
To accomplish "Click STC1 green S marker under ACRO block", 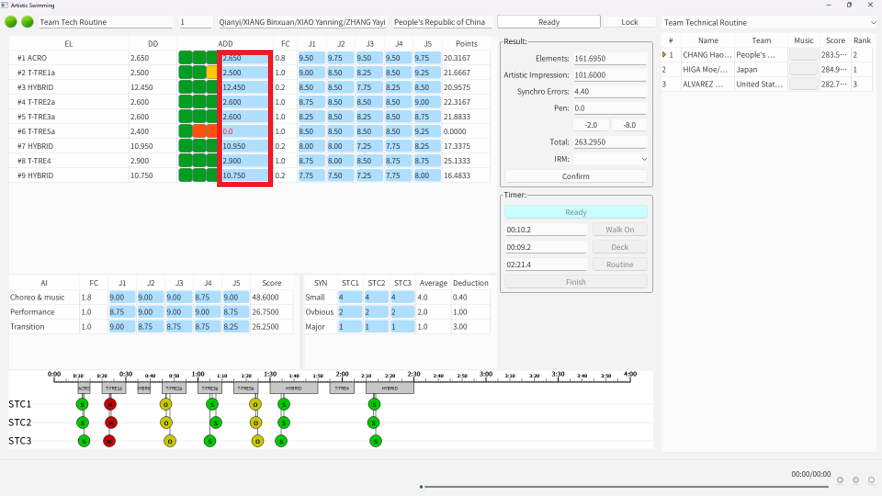I will point(82,404).
